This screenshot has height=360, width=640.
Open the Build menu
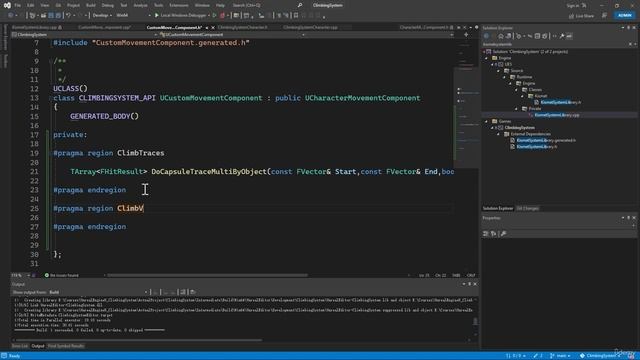(x=91, y=5)
